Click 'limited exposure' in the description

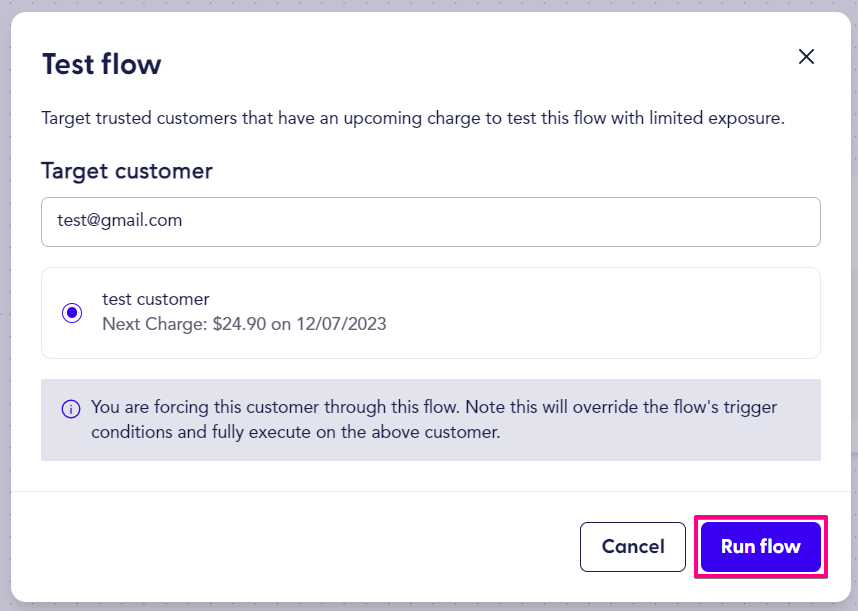pyautogui.click(x=717, y=118)
